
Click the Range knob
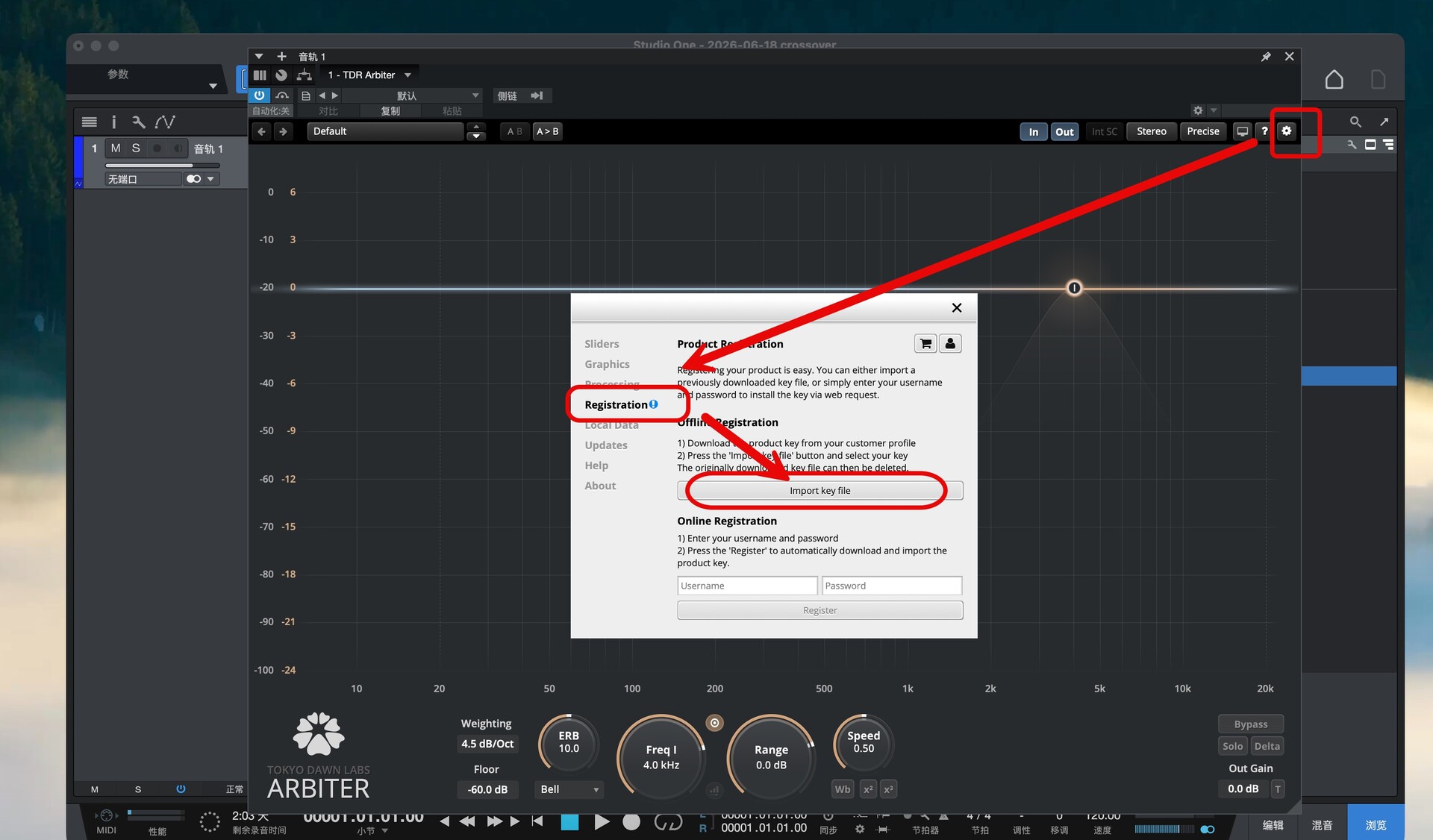pos(771,757)
